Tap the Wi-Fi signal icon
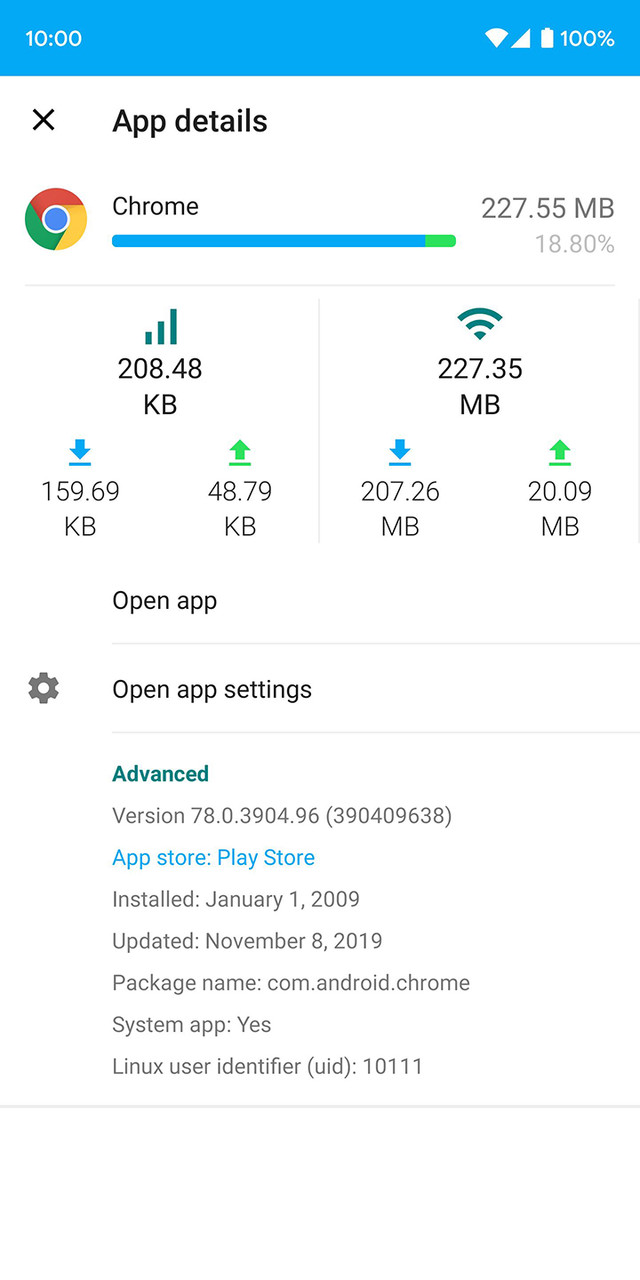640x1280 pixels. pyautogui.click(x=480, y=322)
